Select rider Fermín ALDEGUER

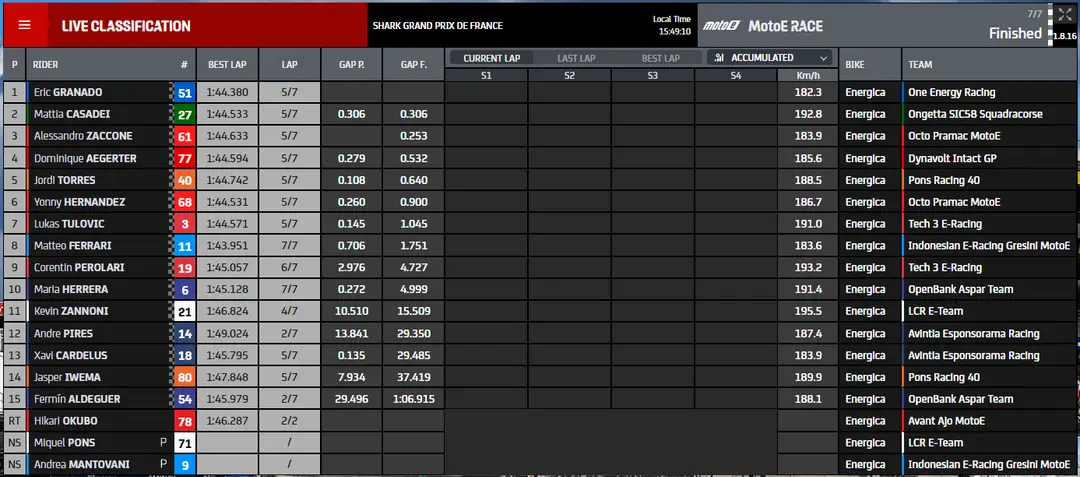point(76,399)
